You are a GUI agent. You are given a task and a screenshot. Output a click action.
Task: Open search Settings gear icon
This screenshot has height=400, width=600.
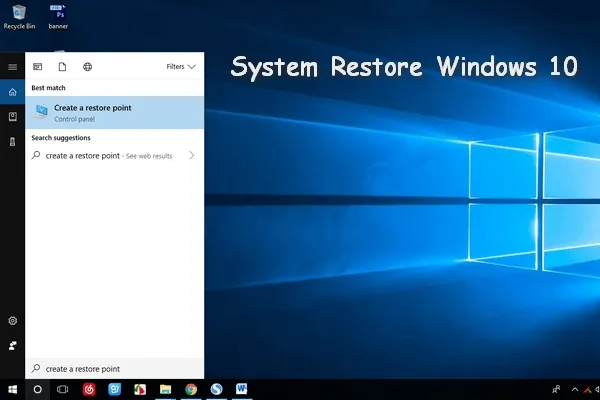[x=12, y=320]
